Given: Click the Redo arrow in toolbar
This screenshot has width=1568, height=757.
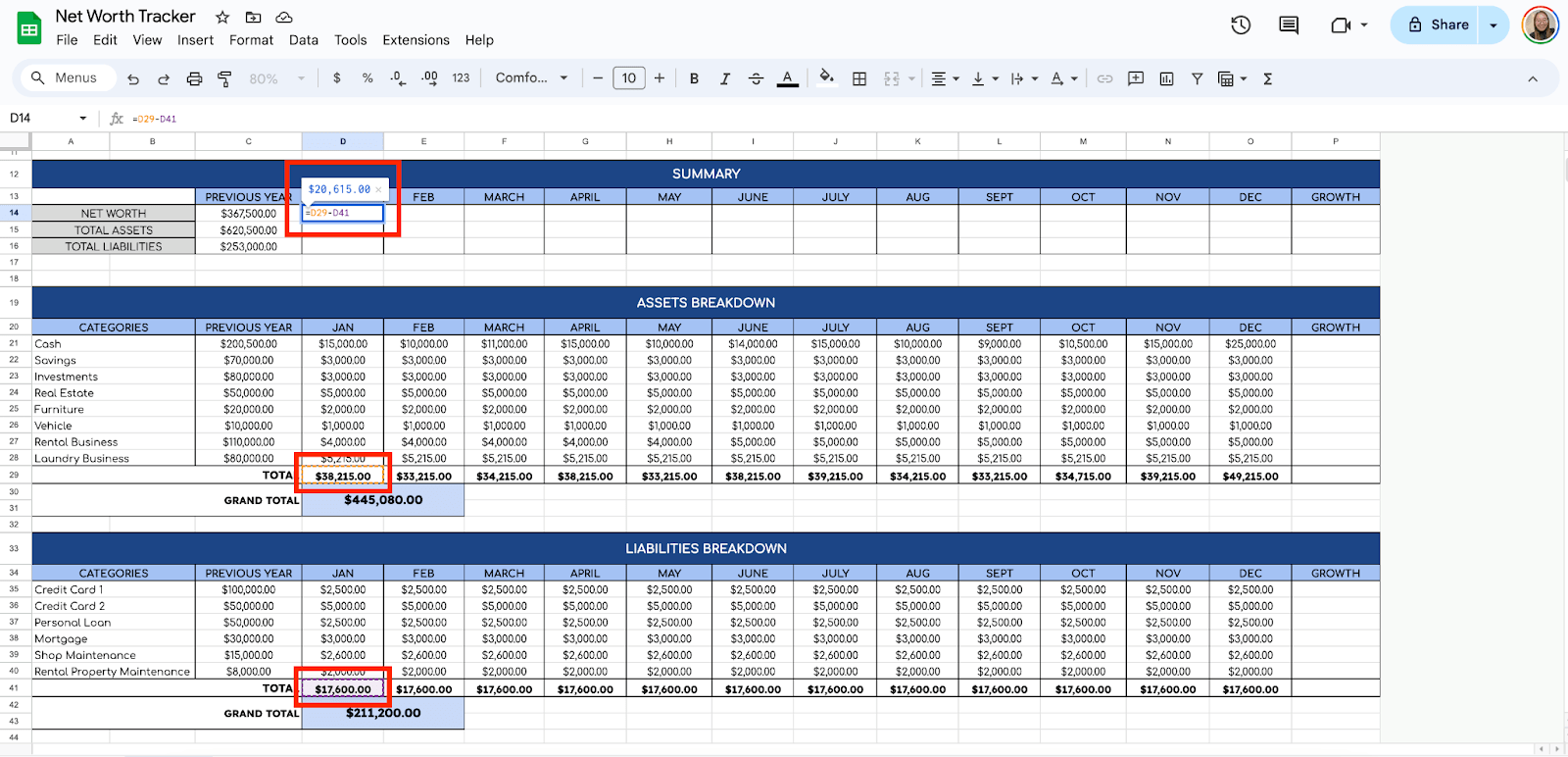Looking at the screenshot, I should coord(164,78).
